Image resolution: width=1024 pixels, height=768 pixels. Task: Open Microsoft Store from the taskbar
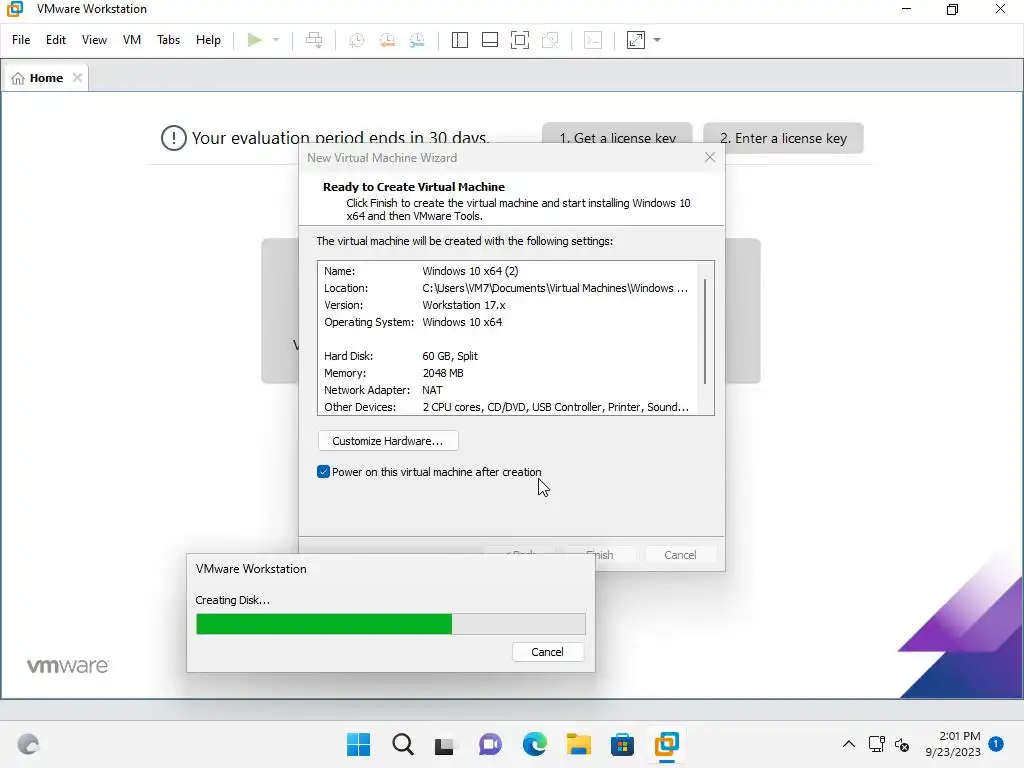[622, 744]
